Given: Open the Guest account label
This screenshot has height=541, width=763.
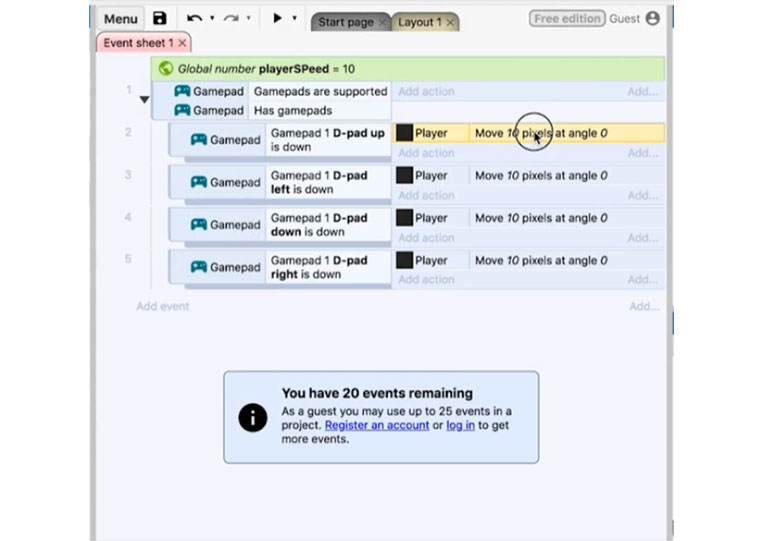Looking at the screenshot, I should tap(624, 18).
